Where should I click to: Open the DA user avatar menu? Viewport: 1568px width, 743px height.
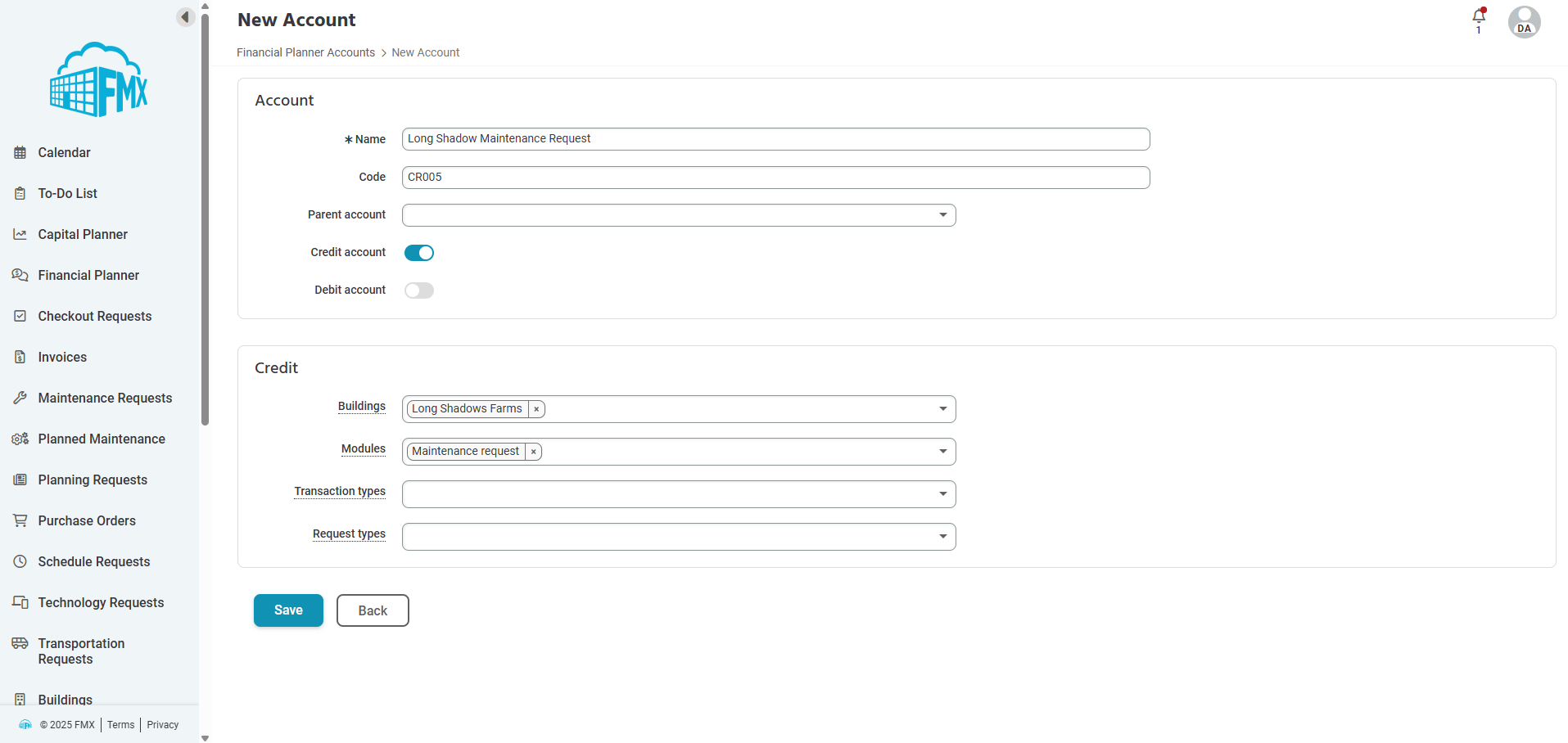(1524, 22)
